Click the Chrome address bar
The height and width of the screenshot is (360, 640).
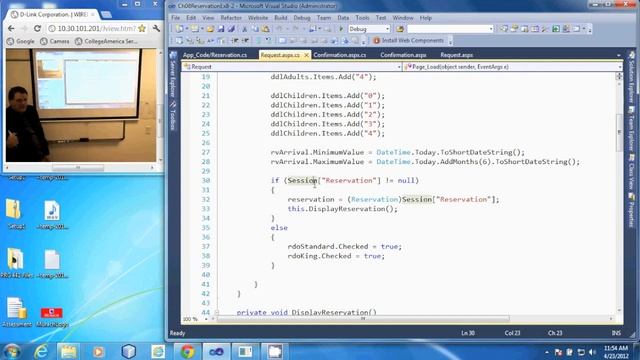coord(97,29)
